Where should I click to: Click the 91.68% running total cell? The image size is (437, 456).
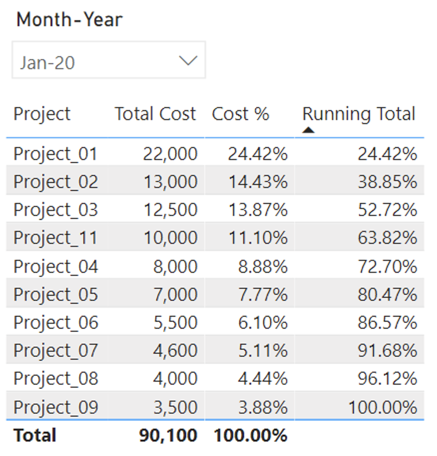[x=387, y=351]
